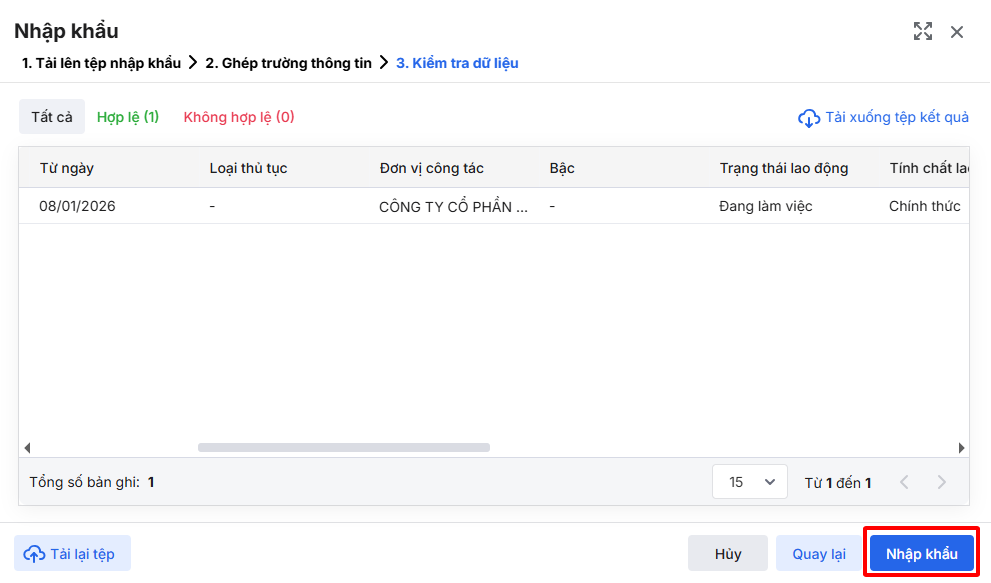Click the Nhập khẩu button
The image size is (991, 583).
tap(921, 554)
